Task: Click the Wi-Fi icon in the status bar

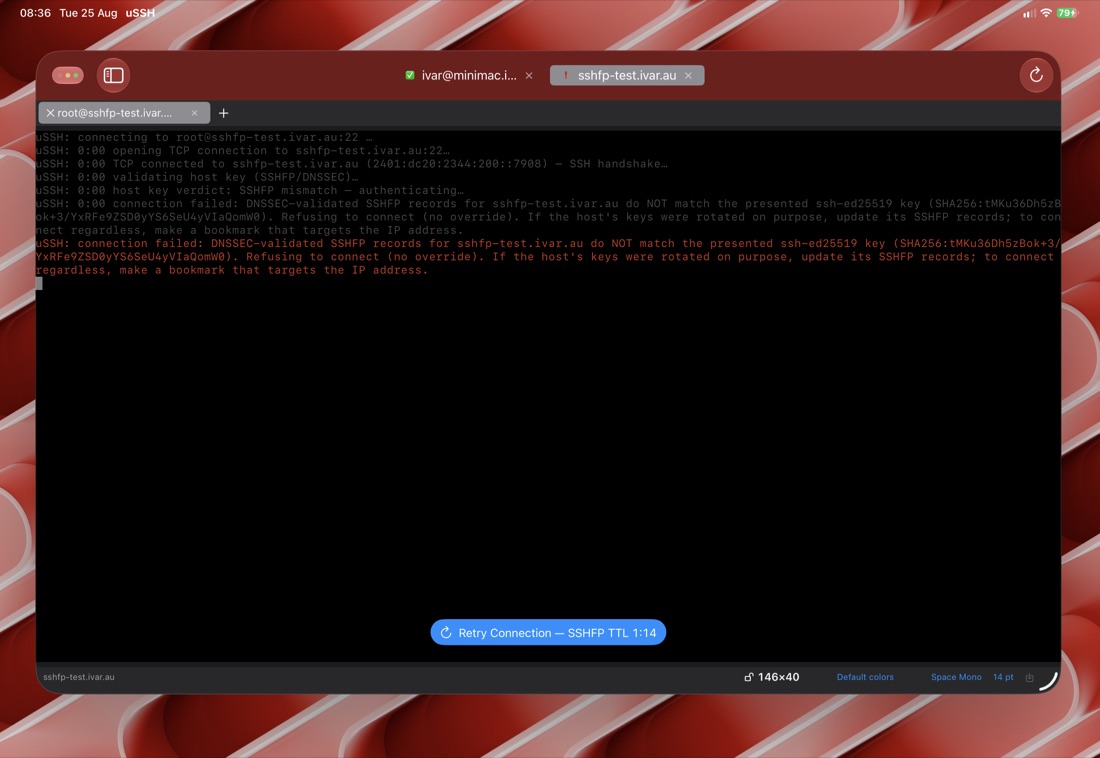Action: [1046, 13]
